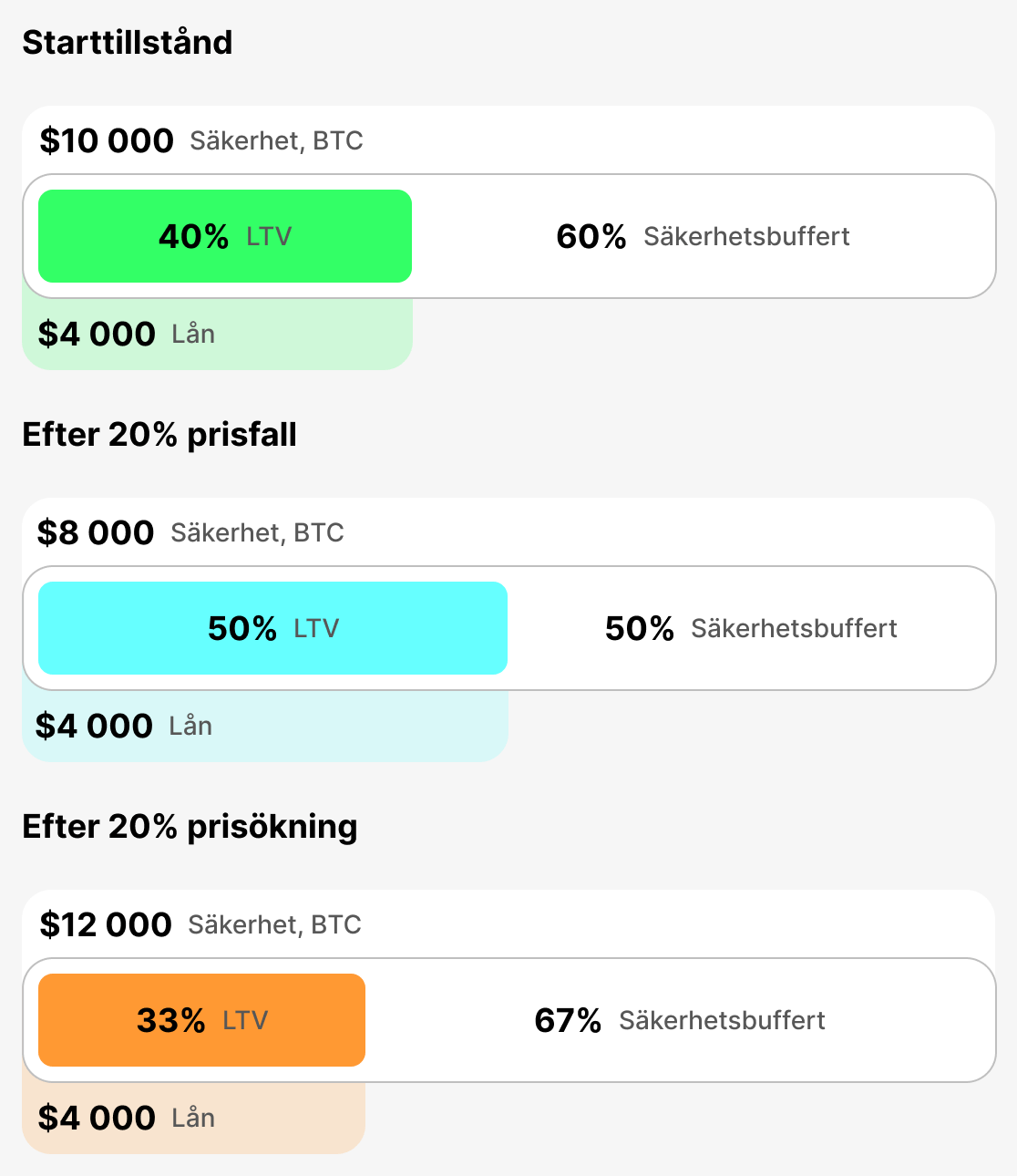Click Lån label in light green area
The height and width of the screenshot is (1176, 1017).
193,335
